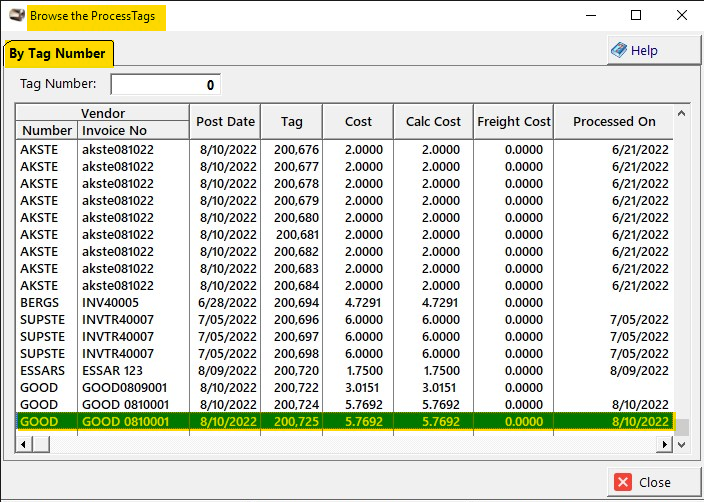This screenshot has width=704, height=502.
Task: Select the row with tag 200,681
Action: 345,235
